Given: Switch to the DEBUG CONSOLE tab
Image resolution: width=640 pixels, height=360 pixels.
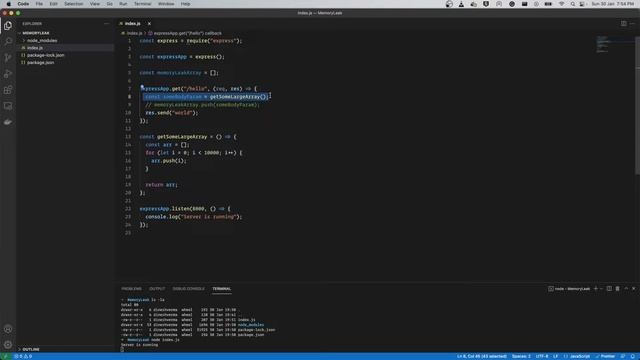Looking at the screenshot, I should (x=189, y=289).
